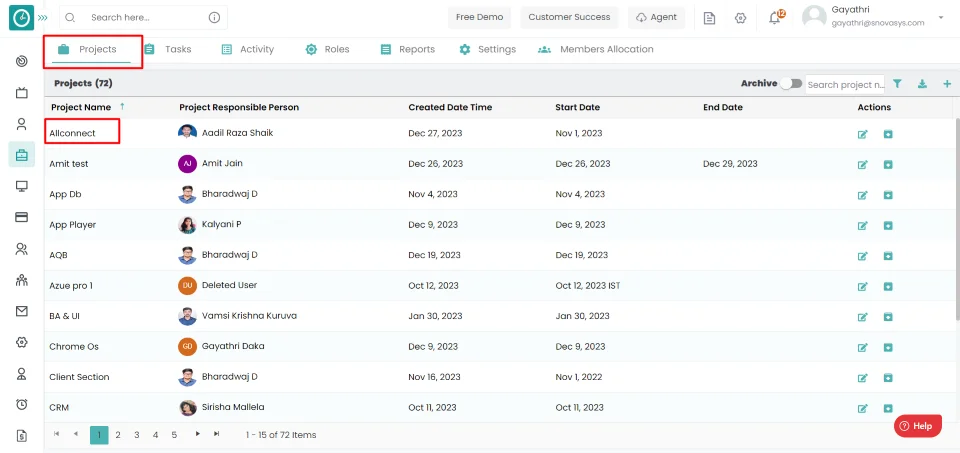Open sidebar user badge icon
This screenshot has width=960, height=453.
(21, 373)
